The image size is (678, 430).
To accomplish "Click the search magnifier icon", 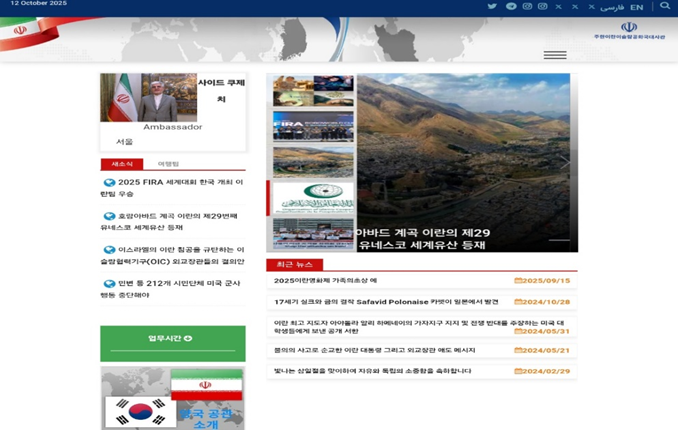I will coord(665,6).
